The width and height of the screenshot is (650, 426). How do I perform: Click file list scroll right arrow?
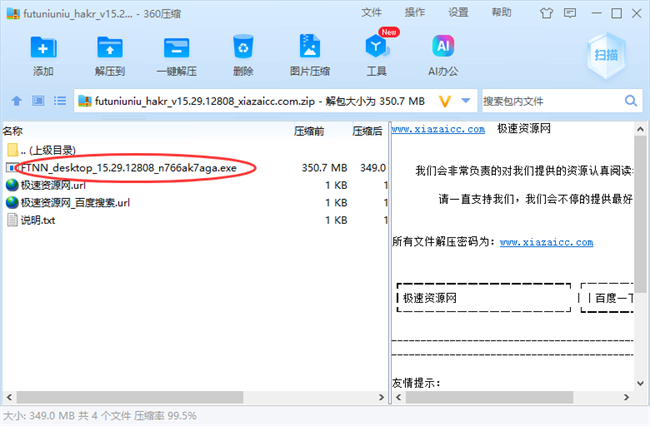[x=381, y=397]
